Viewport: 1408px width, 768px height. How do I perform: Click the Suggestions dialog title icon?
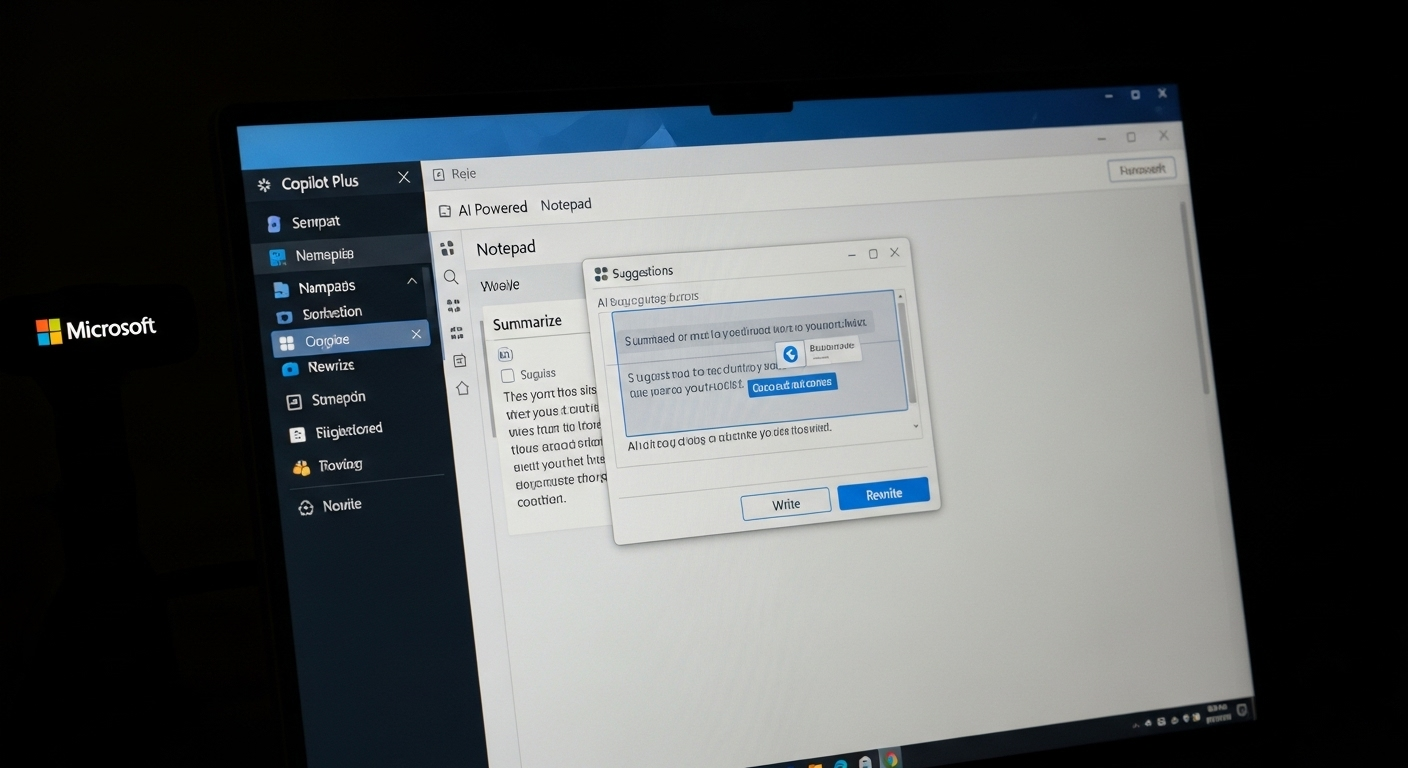click(x=601, y=273)
